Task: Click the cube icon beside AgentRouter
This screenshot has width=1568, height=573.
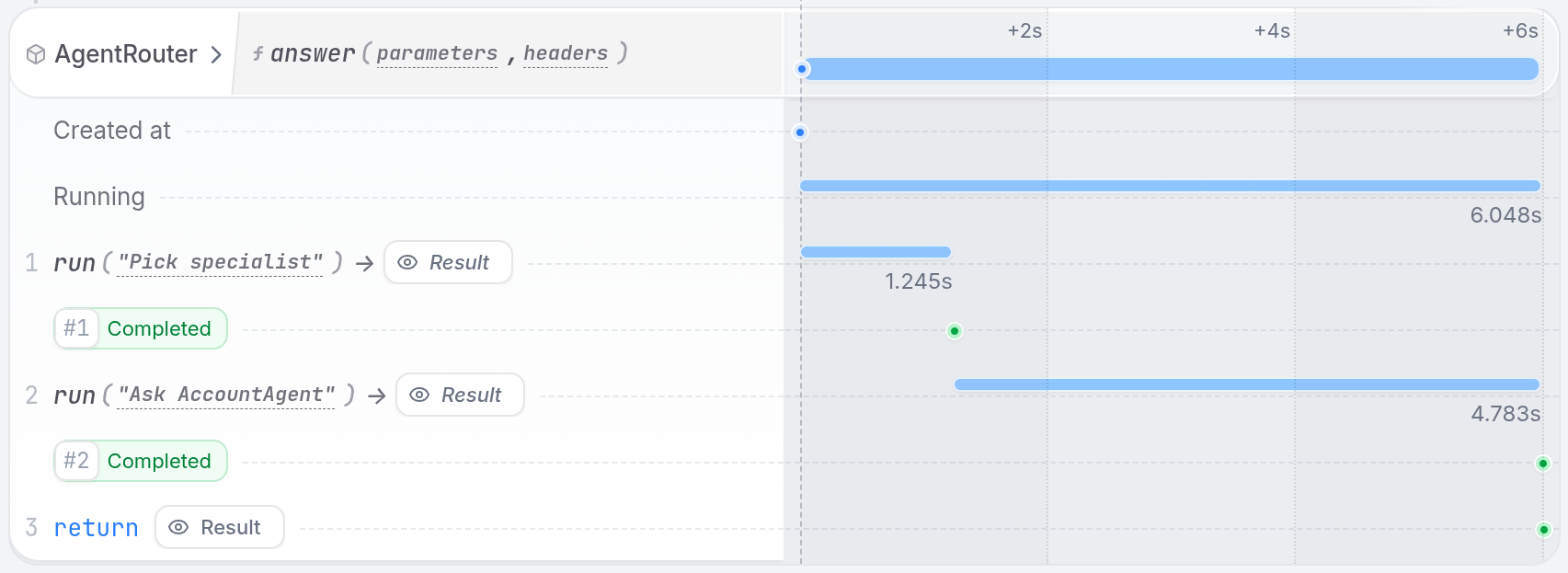Action: (x=37, y=54)
